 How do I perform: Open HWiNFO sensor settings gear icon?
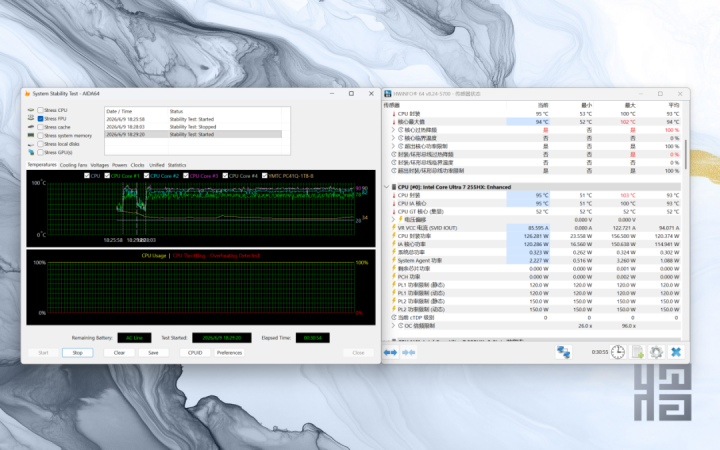(656, 352)
